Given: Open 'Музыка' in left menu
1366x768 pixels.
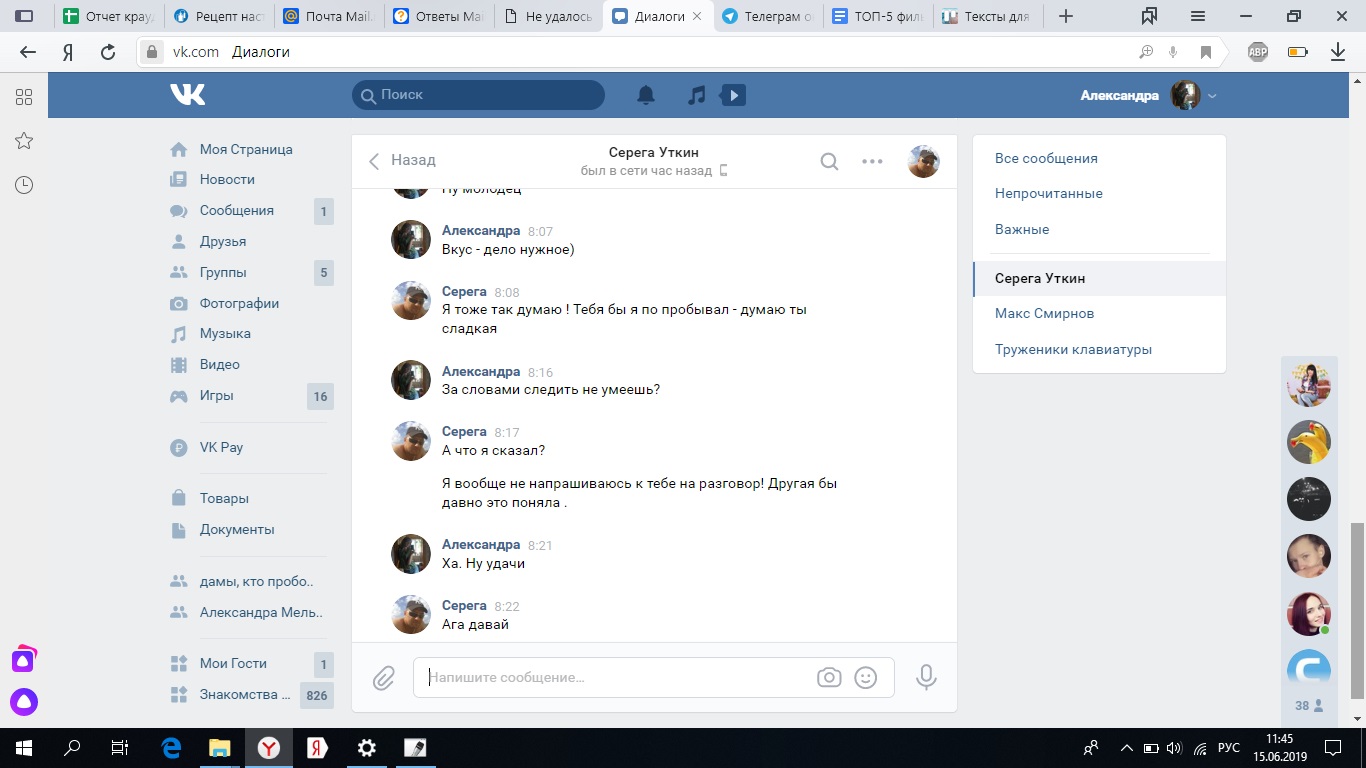Looking at the screenshot, I should pyautogui.click(x=225, y=333).
